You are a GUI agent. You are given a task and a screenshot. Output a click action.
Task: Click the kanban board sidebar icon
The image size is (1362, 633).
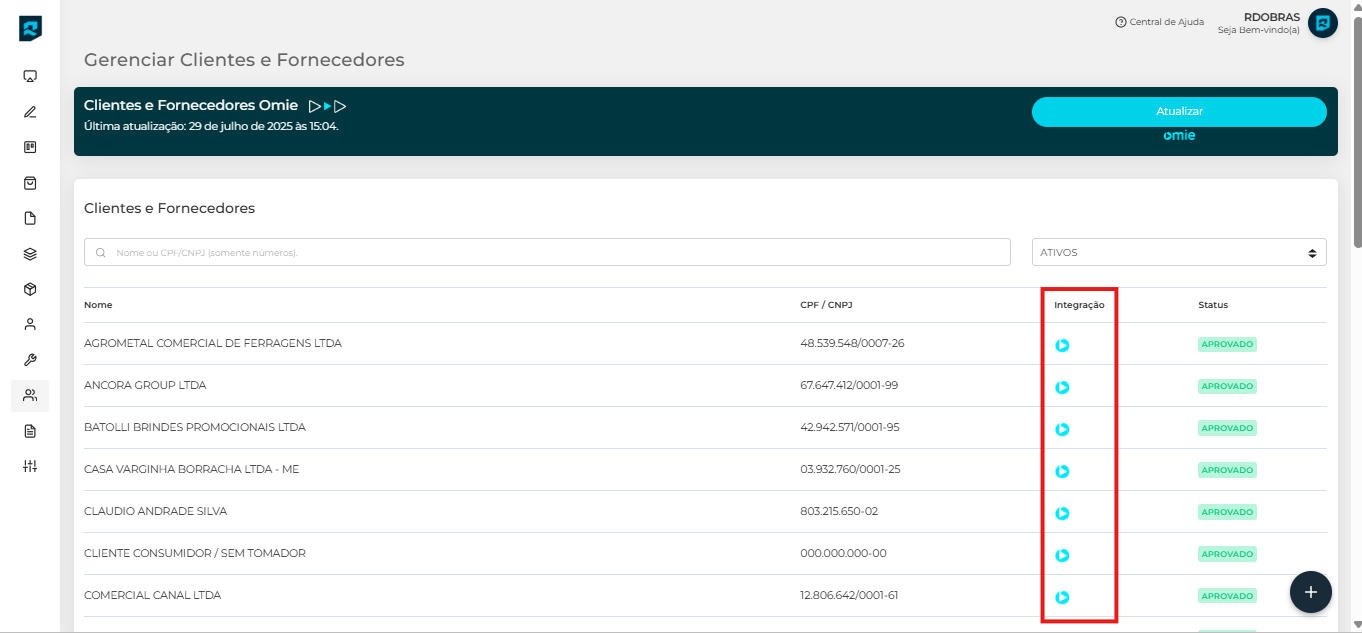point(30,147)
